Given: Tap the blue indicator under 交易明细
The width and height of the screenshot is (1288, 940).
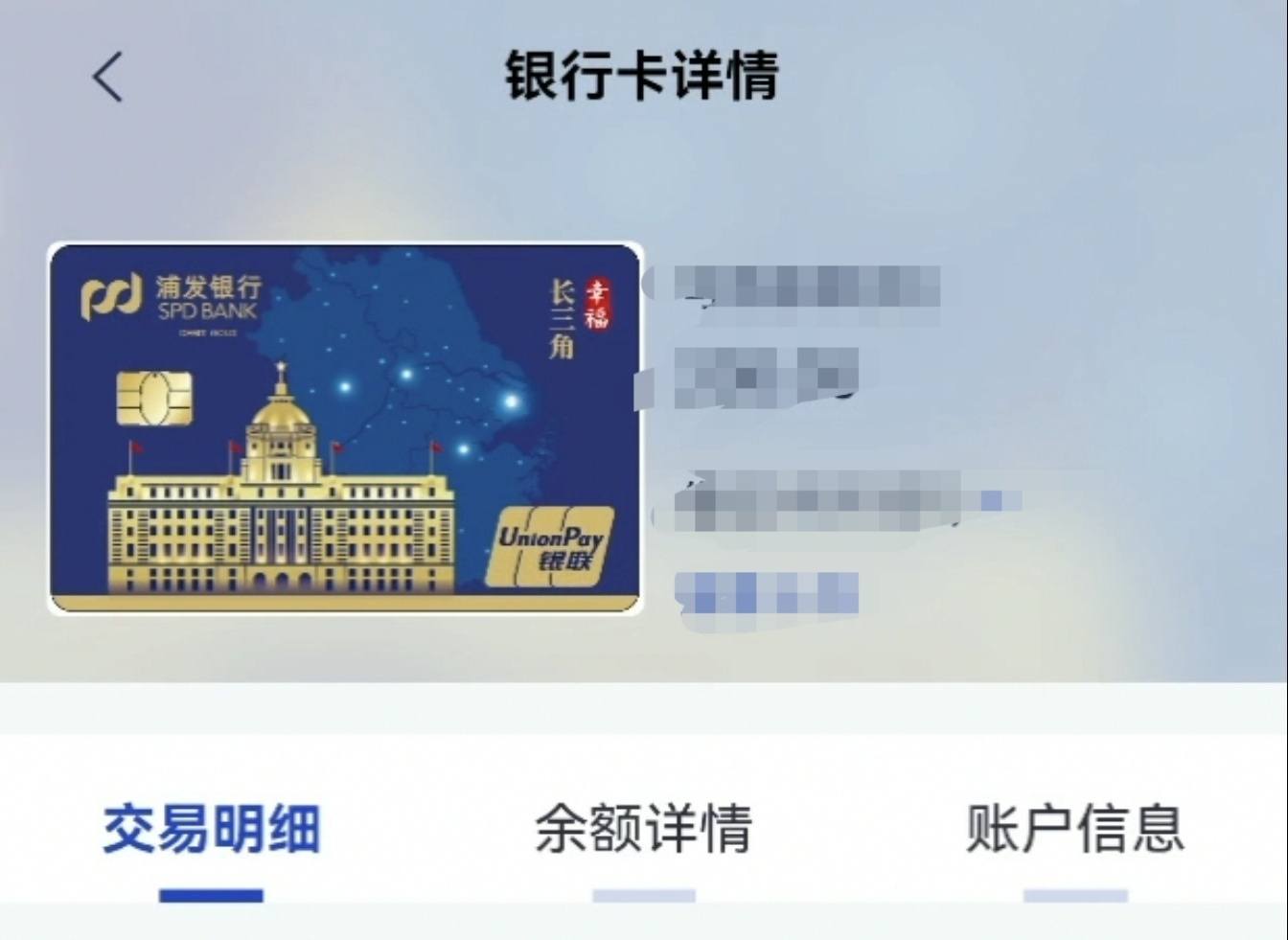Looking at the screenshot, I should tap(211, 896).
